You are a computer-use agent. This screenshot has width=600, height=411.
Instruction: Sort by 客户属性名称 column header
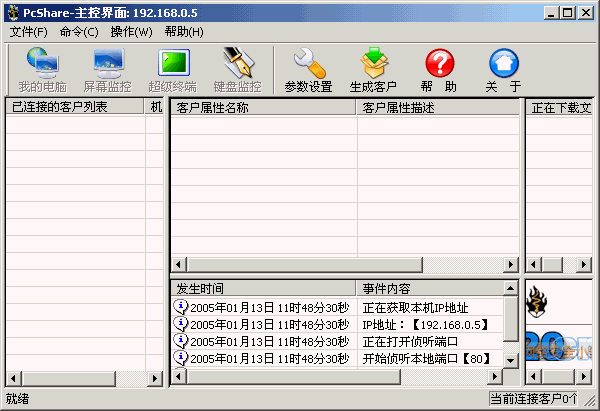tap(263, 107)
